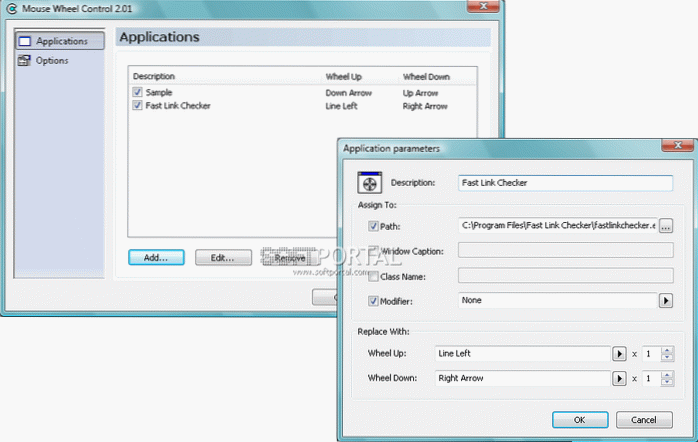
Task: Click the Applications icon in the sidebar
Action: click(23, 41)
